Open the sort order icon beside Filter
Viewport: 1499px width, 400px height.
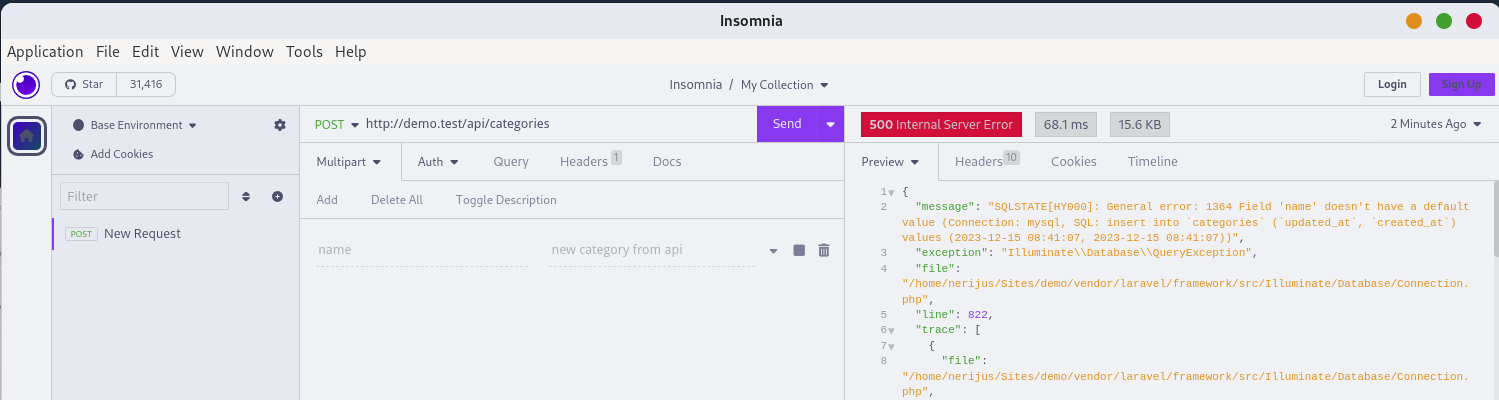246,197
